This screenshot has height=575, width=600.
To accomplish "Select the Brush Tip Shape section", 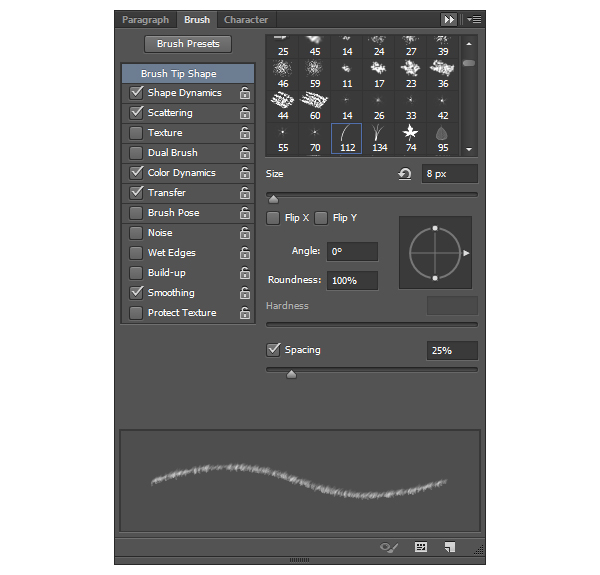I will (x=188, y=74).
